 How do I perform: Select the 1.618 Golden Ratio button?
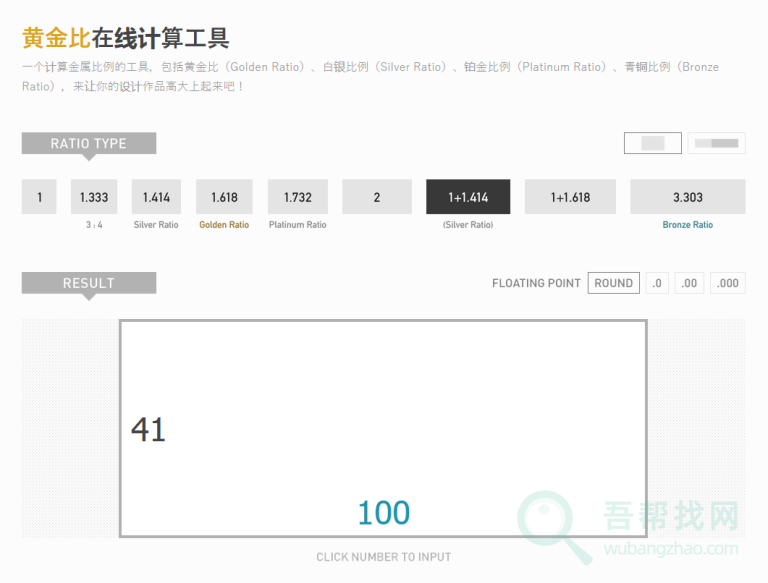[x=224, y=197]
